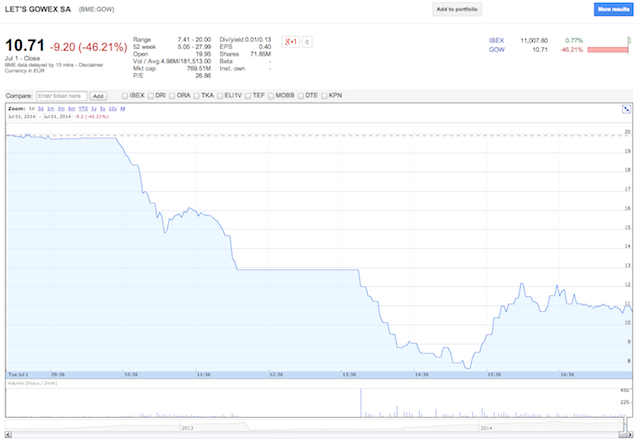The image size is (640, 440).
Task: Set chart zoom to 1m
Action: pos(51,109)
